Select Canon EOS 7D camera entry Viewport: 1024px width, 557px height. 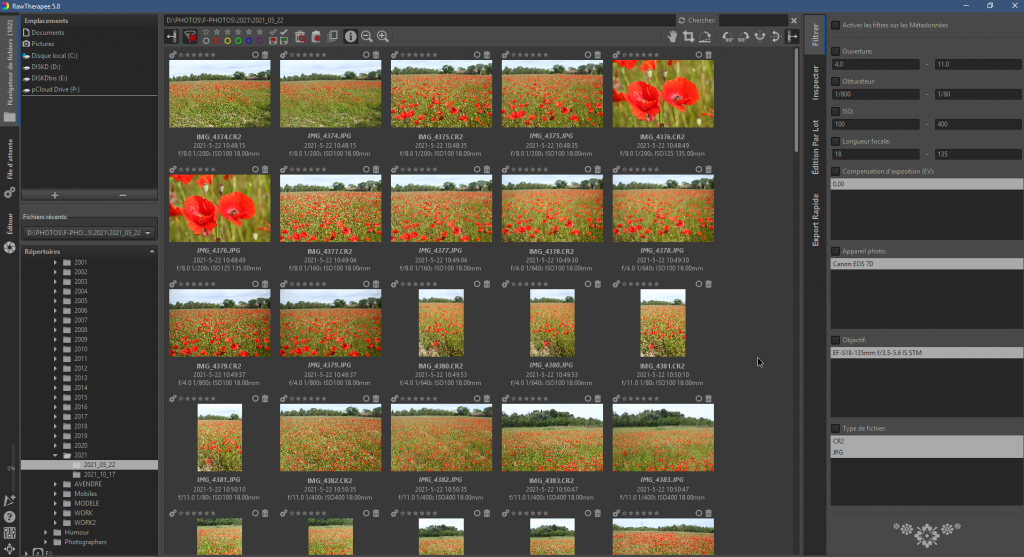click(926, 264)
